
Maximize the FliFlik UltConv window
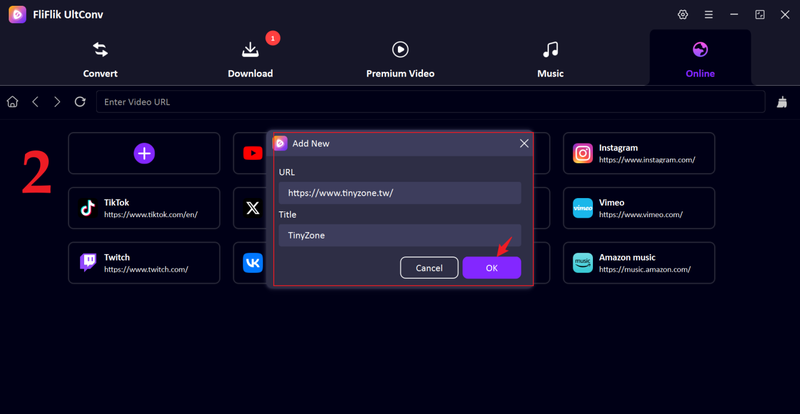760,15
